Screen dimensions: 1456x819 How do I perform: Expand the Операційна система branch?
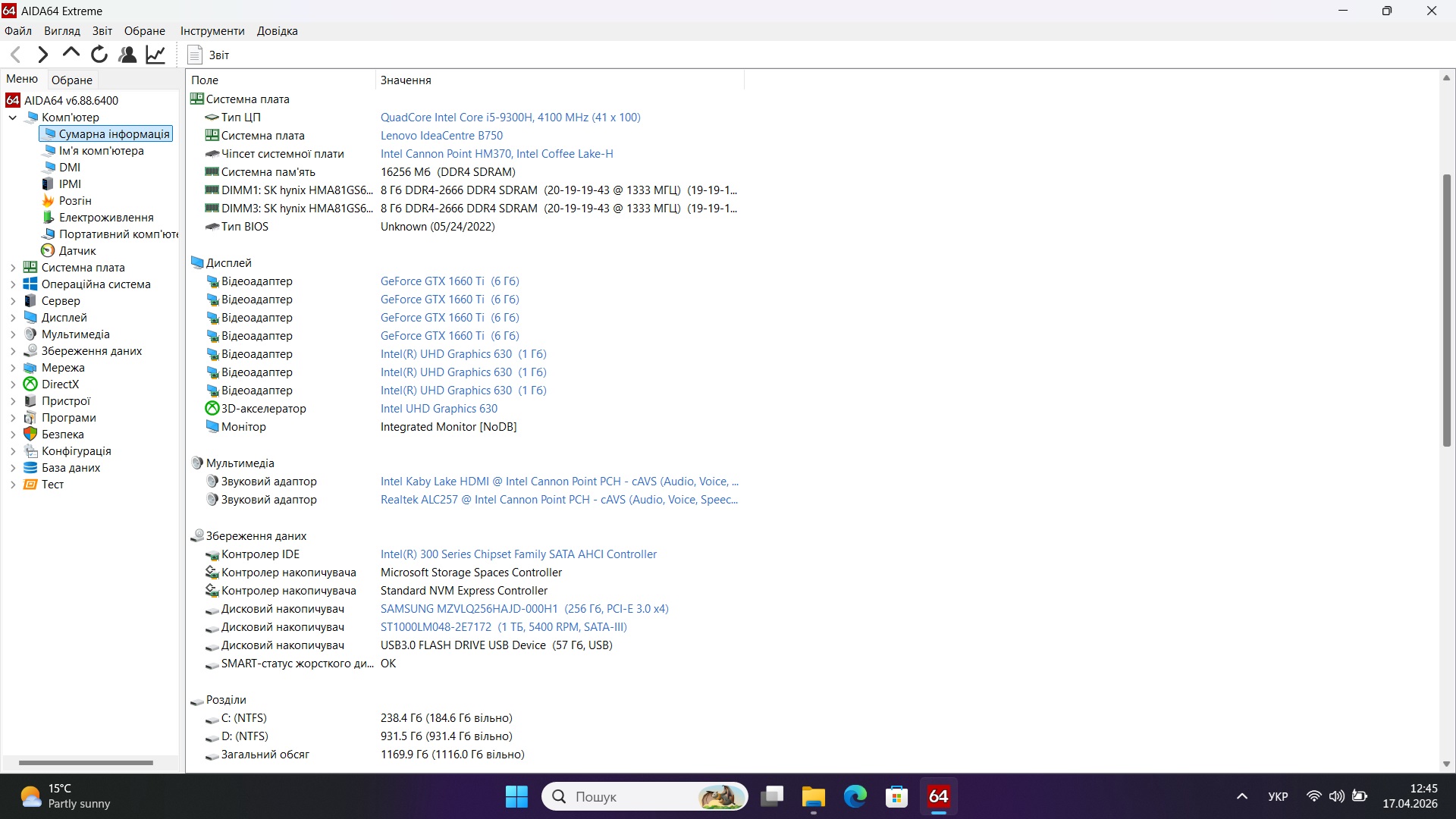coord(12,284)
